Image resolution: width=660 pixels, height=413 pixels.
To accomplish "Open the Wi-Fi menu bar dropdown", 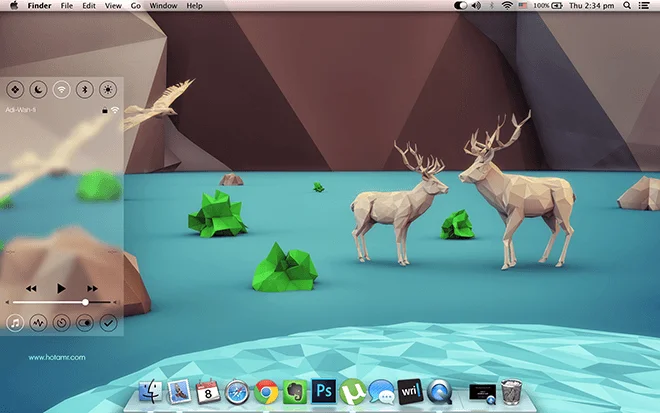I will [x=507, y=5].
